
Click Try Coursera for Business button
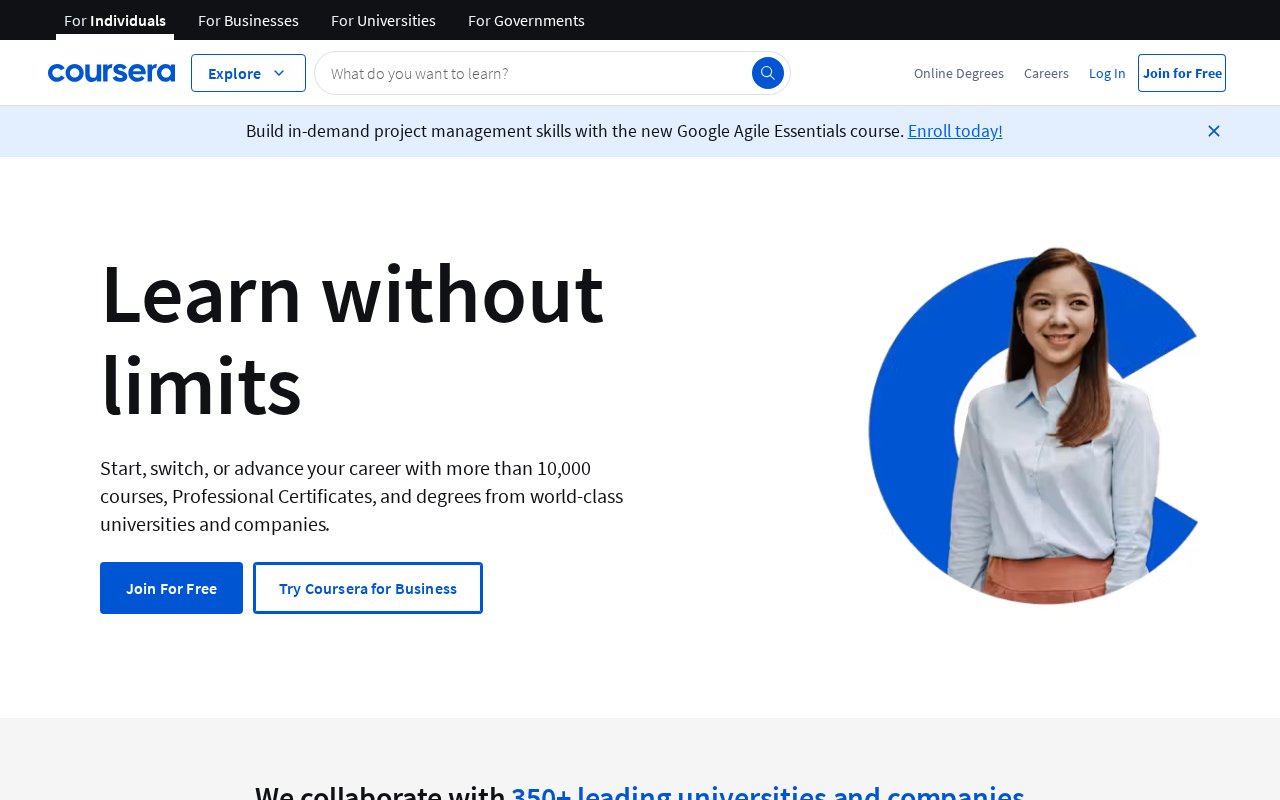click(368, 588)
